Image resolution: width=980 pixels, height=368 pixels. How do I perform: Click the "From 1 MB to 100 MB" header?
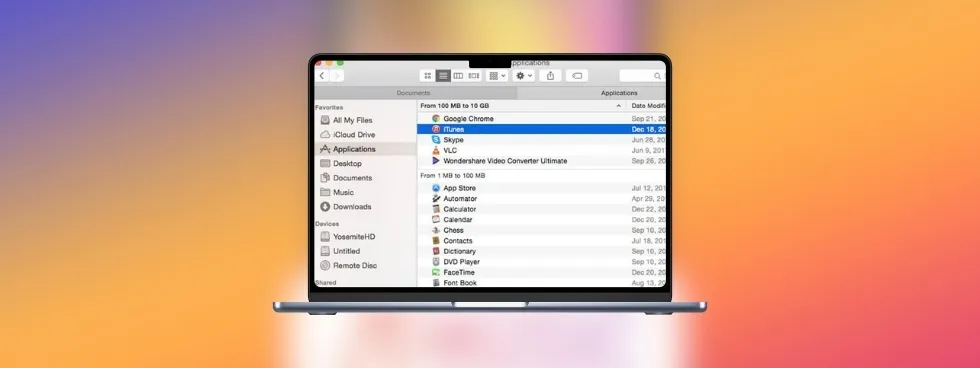click(452, 176)
